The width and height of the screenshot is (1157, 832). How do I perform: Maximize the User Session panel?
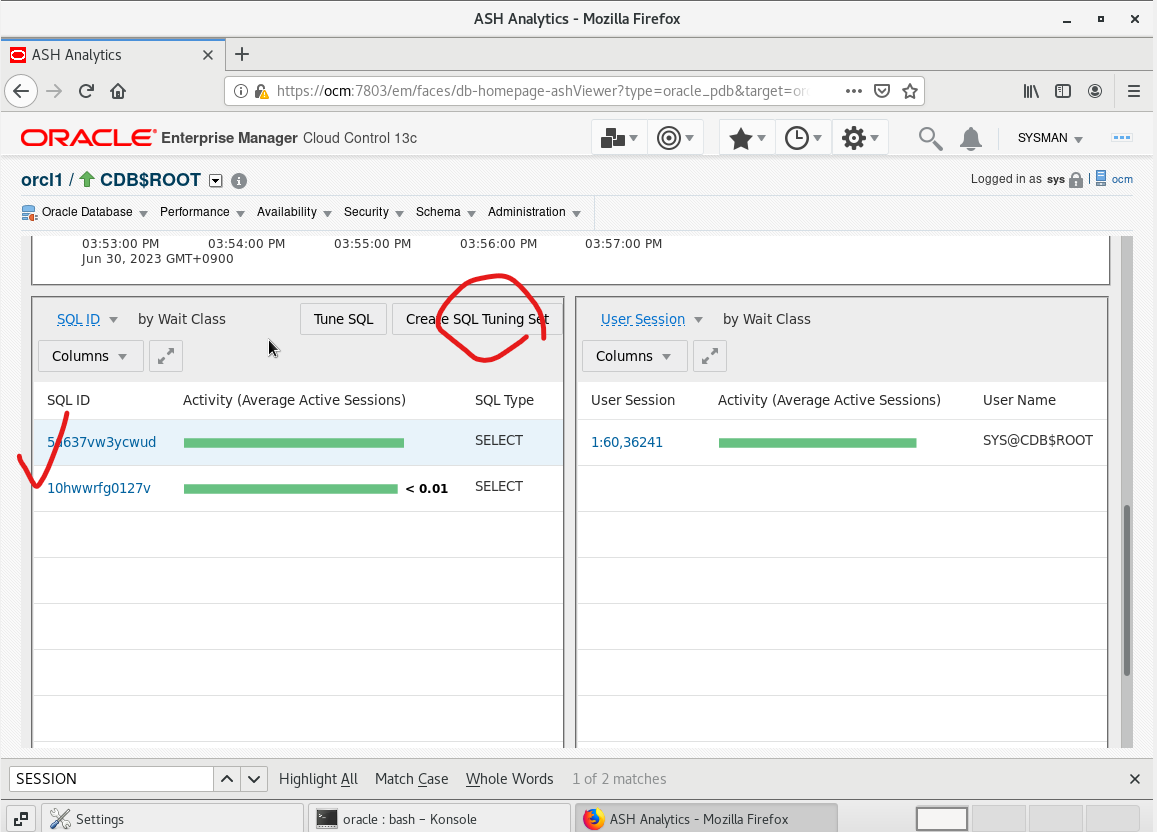(710, 356)
